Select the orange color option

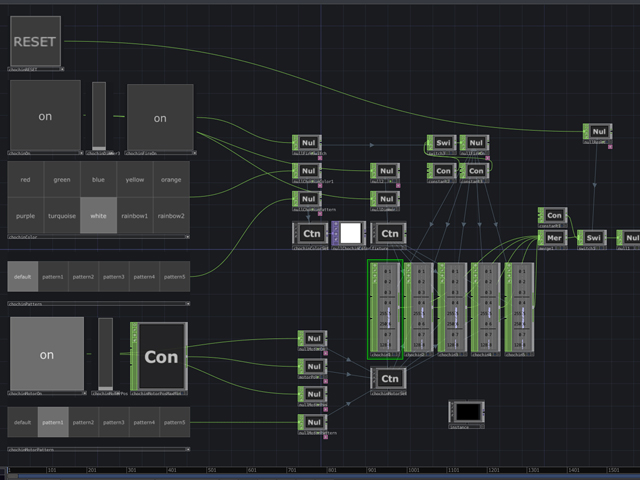click(x=171, y=180)
